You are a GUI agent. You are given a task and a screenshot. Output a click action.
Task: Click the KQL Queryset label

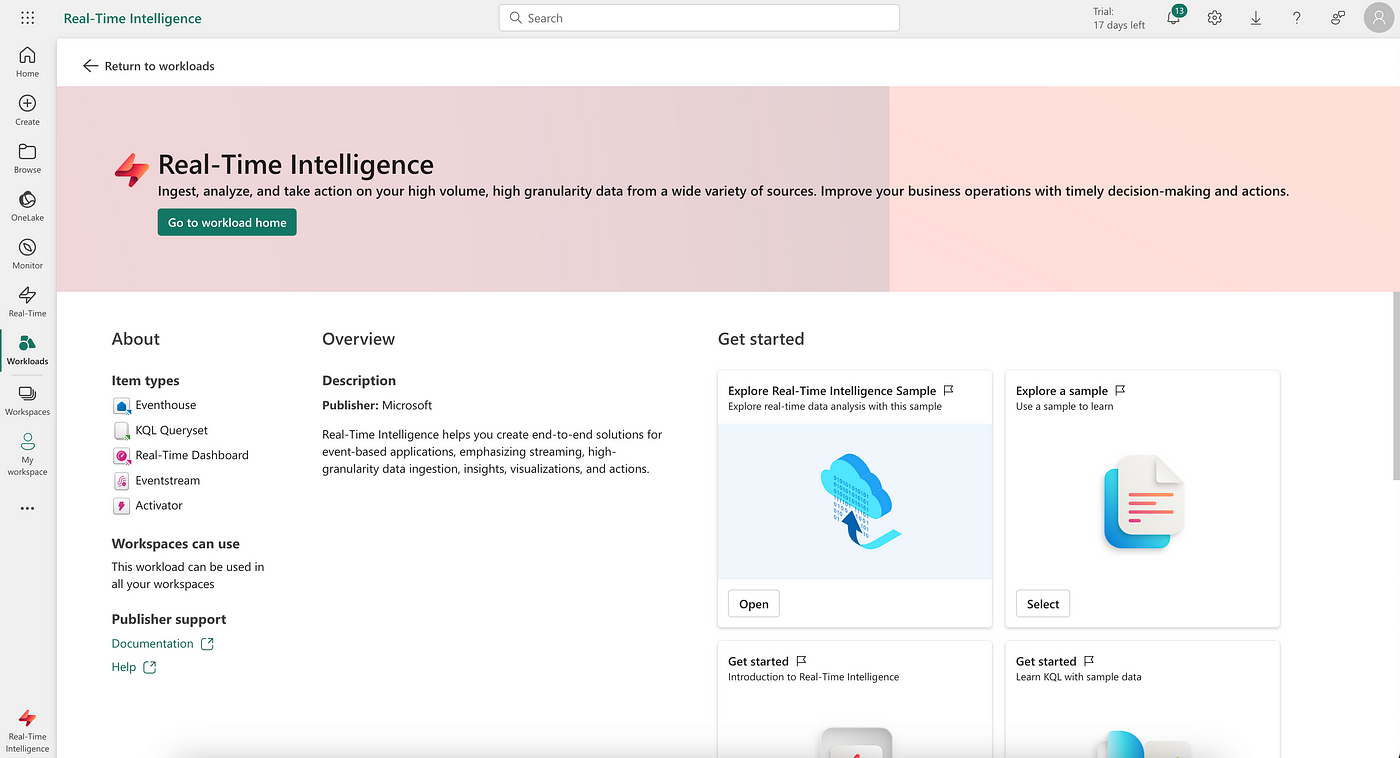pos(171,430)
